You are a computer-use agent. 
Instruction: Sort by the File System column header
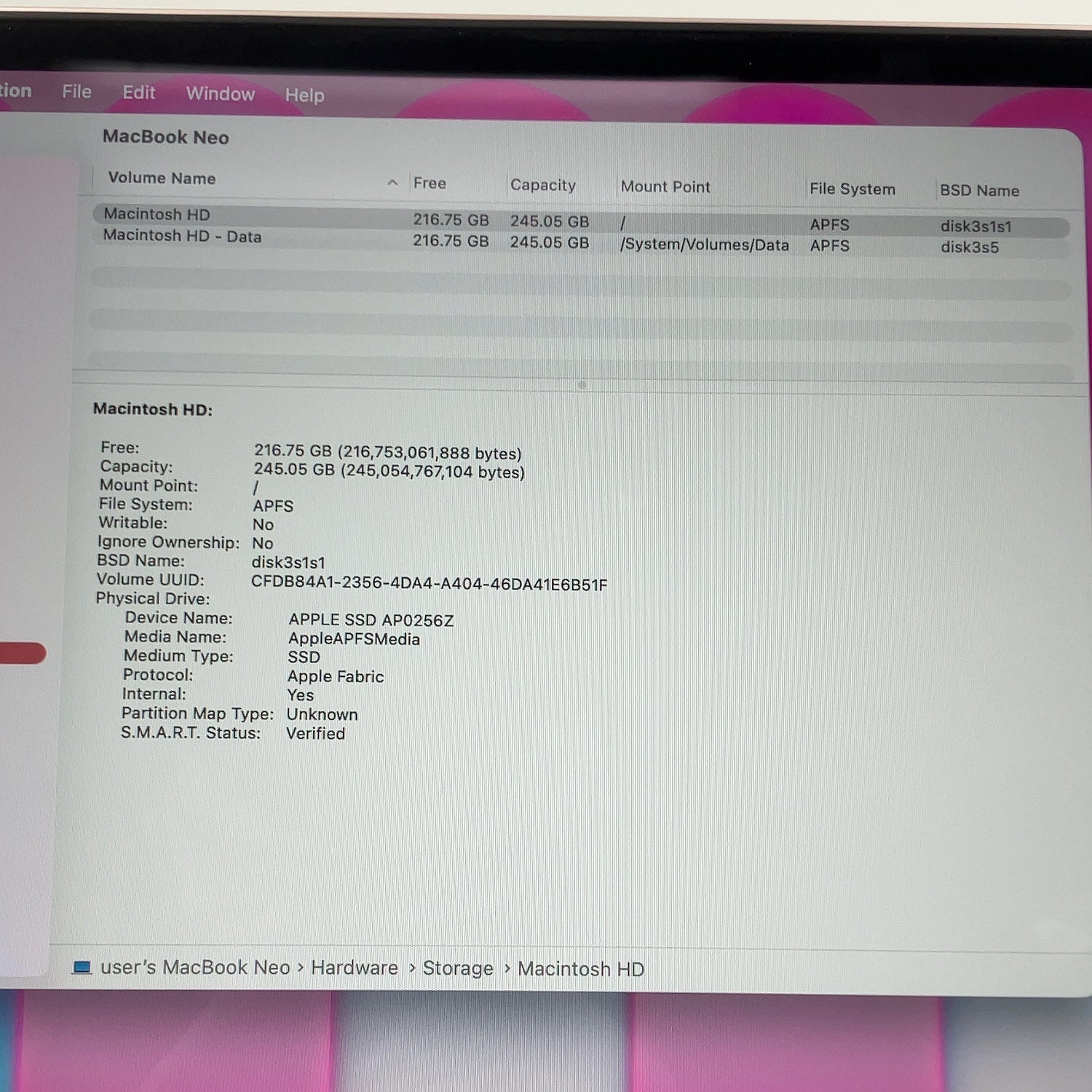[x=852, y=189]
